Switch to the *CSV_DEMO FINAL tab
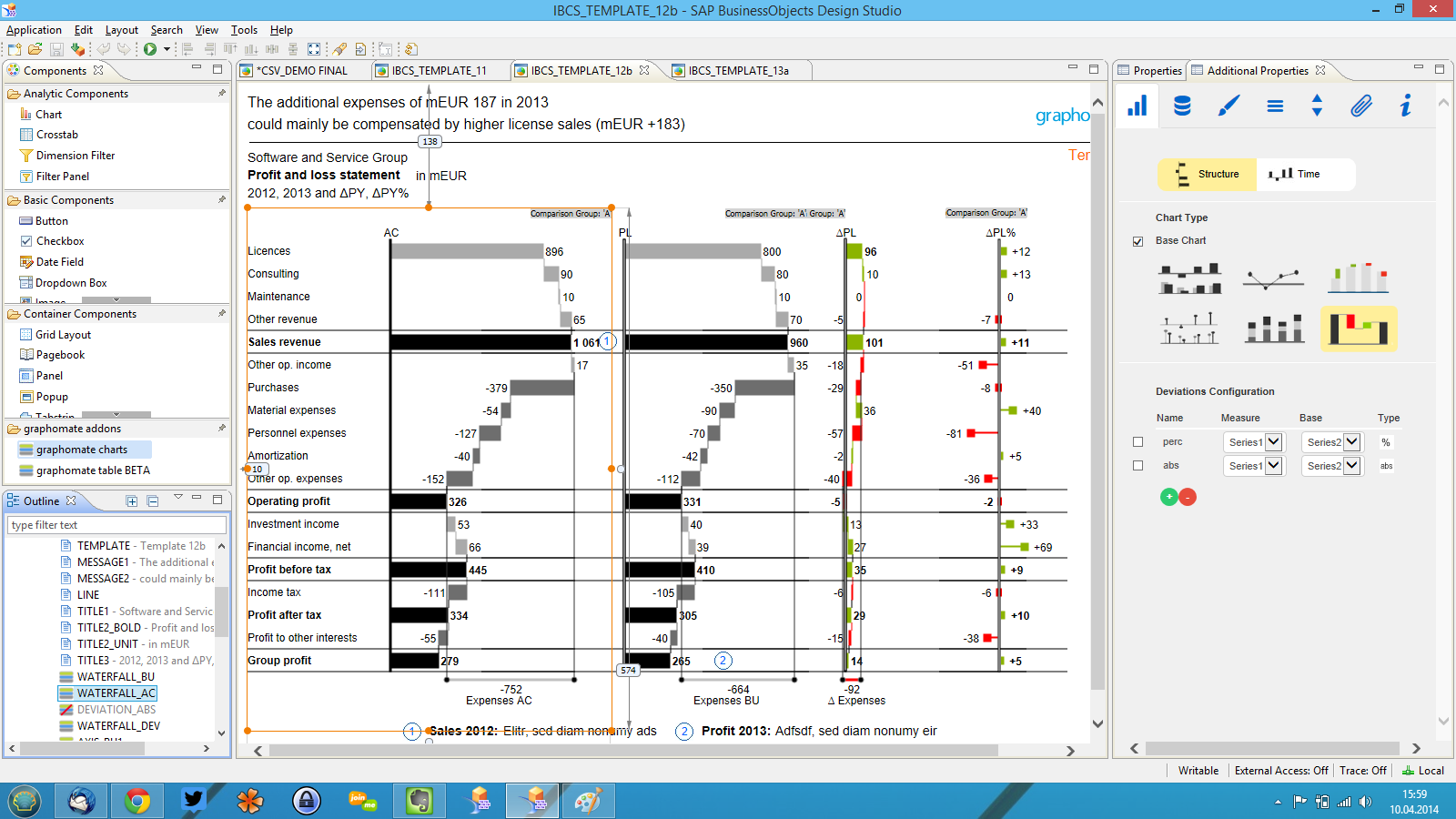Viewport: 1456px width, 819px height. point(302,70)
